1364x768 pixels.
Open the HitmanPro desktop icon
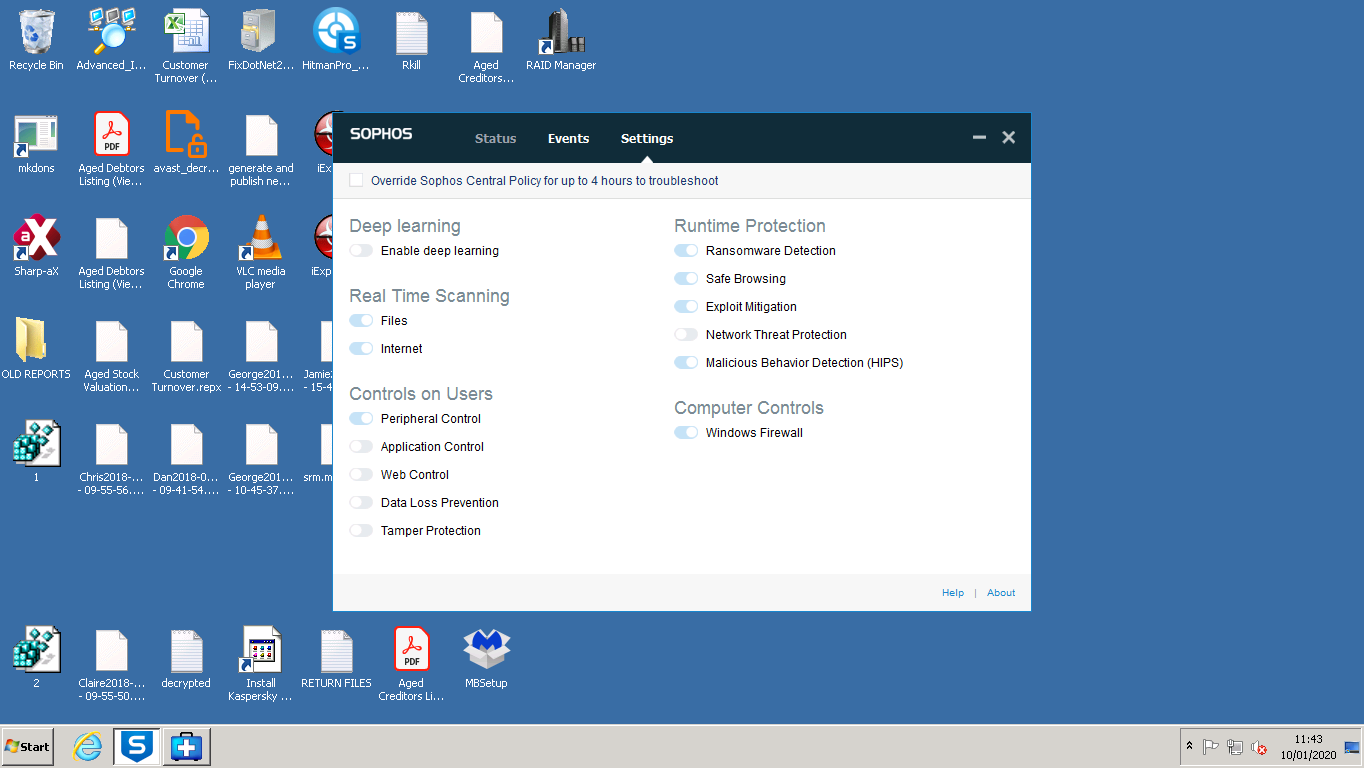tap(336, 33)
